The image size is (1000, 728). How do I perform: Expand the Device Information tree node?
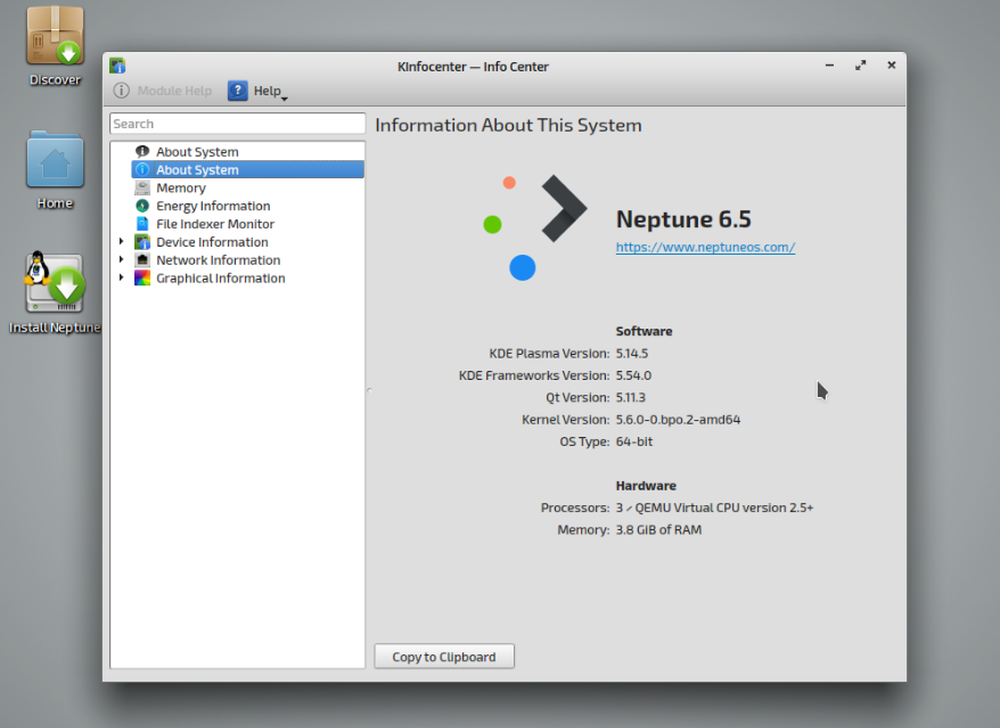[121, 242]
